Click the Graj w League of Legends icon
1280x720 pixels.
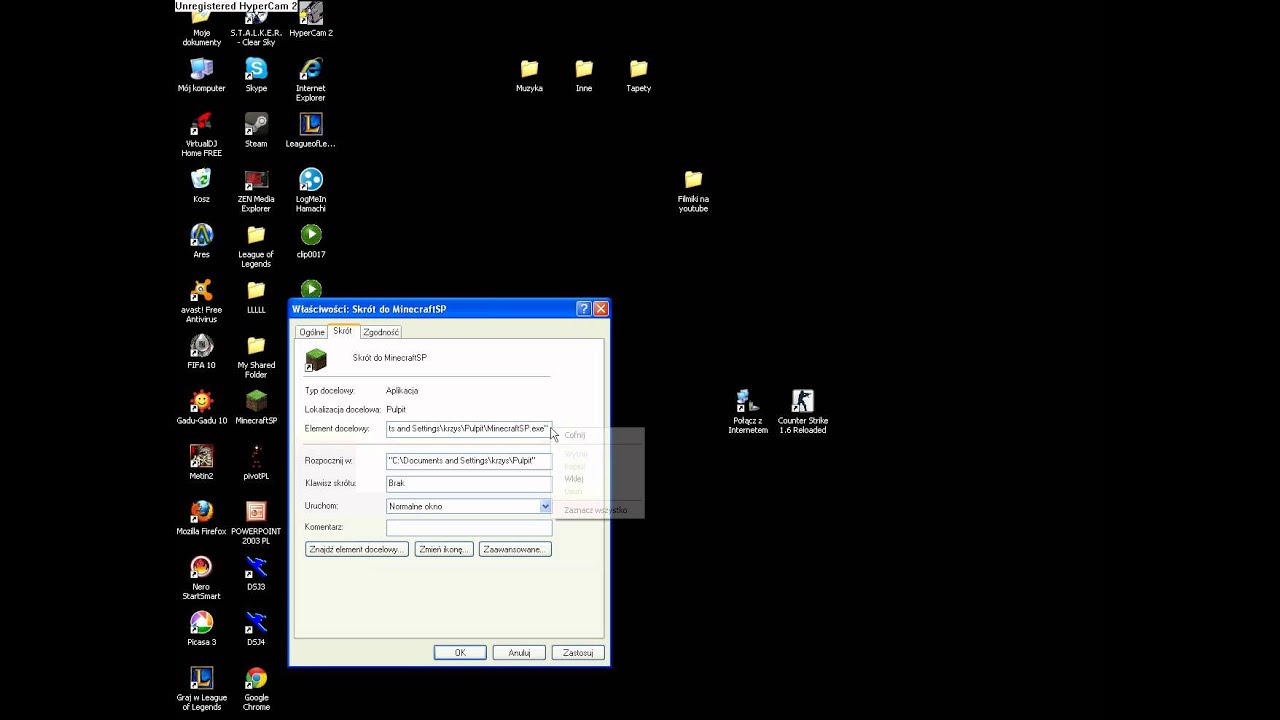tap(201, 688)
